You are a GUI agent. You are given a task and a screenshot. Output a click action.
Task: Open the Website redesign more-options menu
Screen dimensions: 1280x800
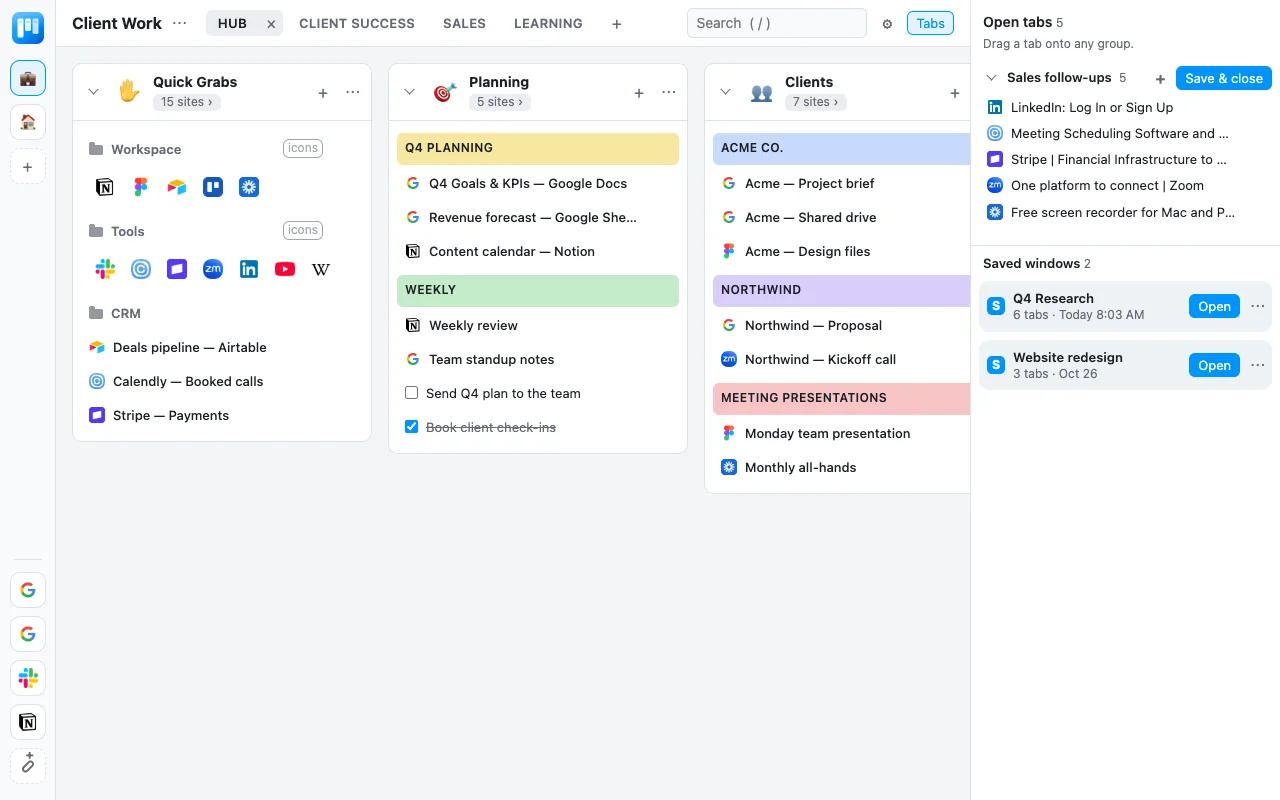[x=1258, y=365]
